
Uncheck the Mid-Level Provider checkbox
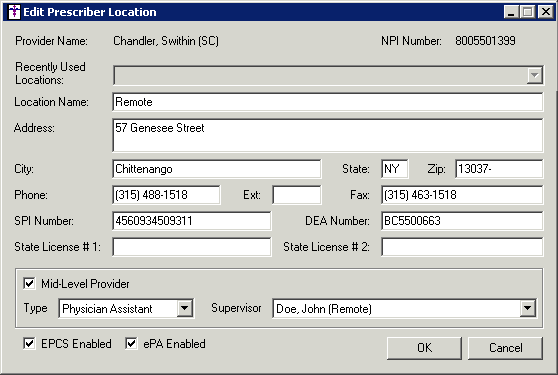click(29, 284)
